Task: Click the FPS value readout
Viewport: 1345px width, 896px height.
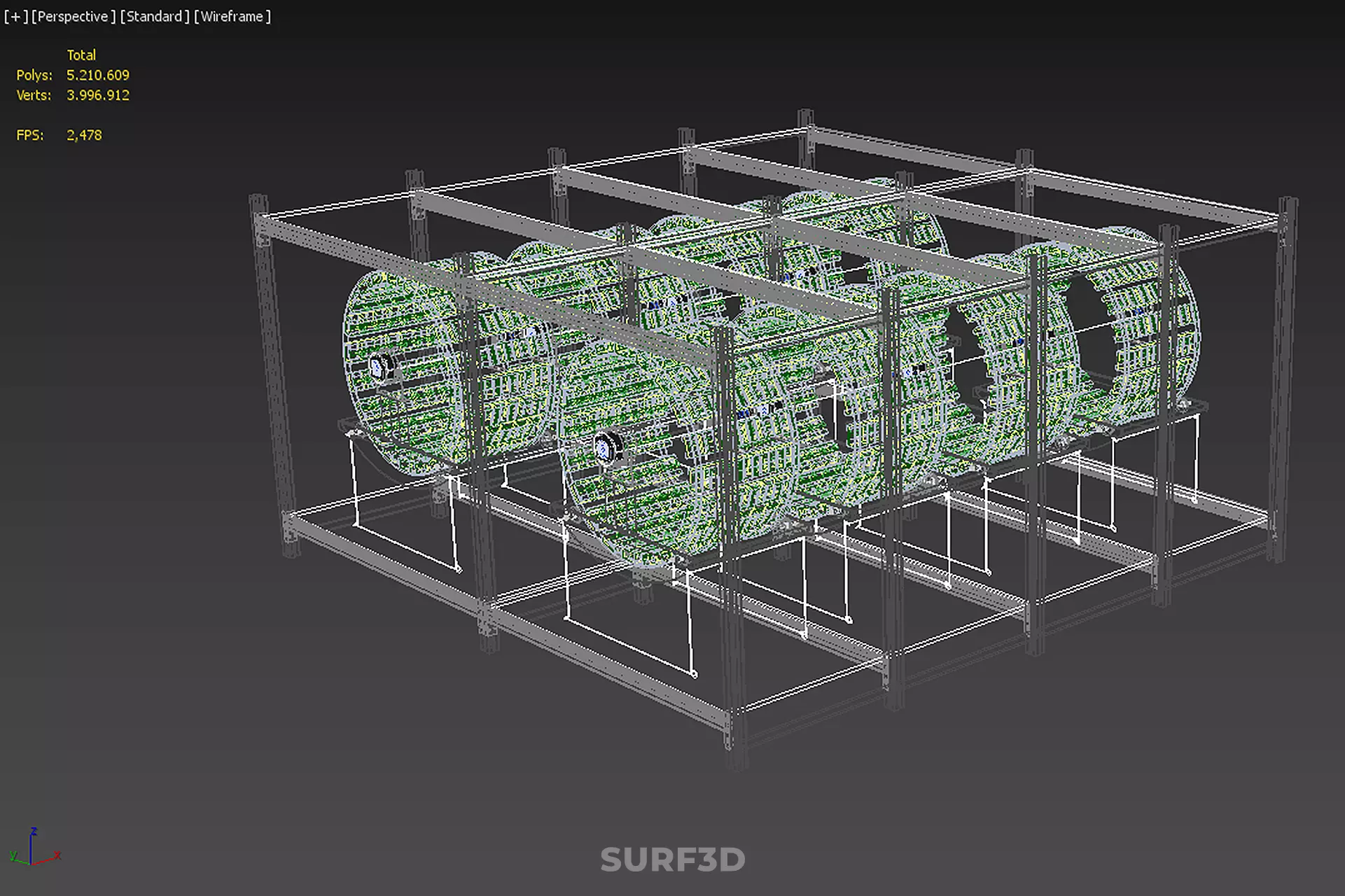Action: point(84,135)
